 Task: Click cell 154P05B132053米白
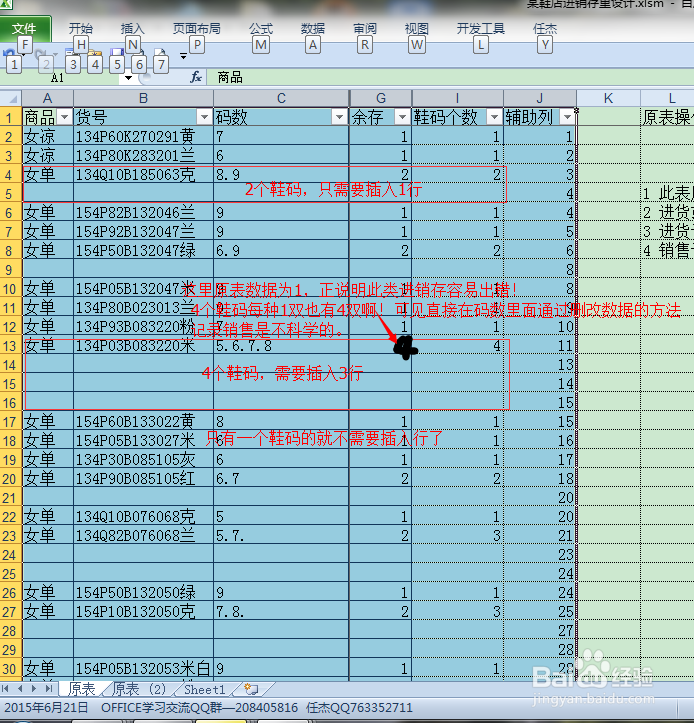(x=143, y=669)
